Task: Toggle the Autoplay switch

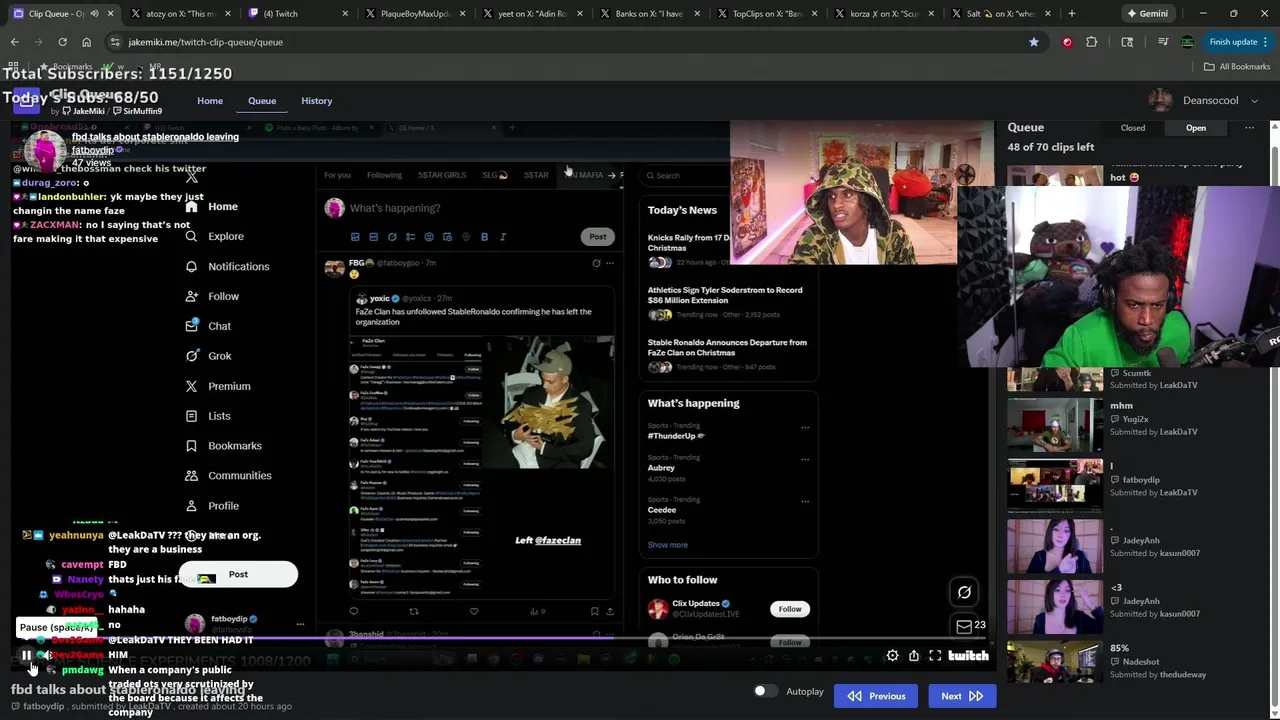Action: tap(765, 691)
